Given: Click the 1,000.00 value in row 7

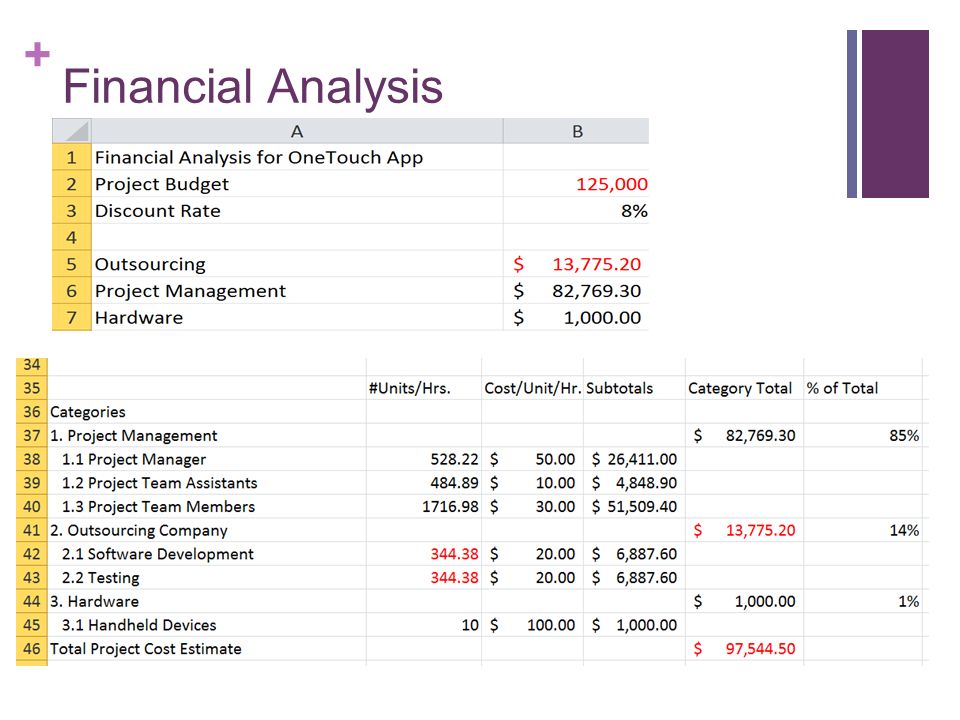Looking at the screenshot, I should (x=602, y=318).
